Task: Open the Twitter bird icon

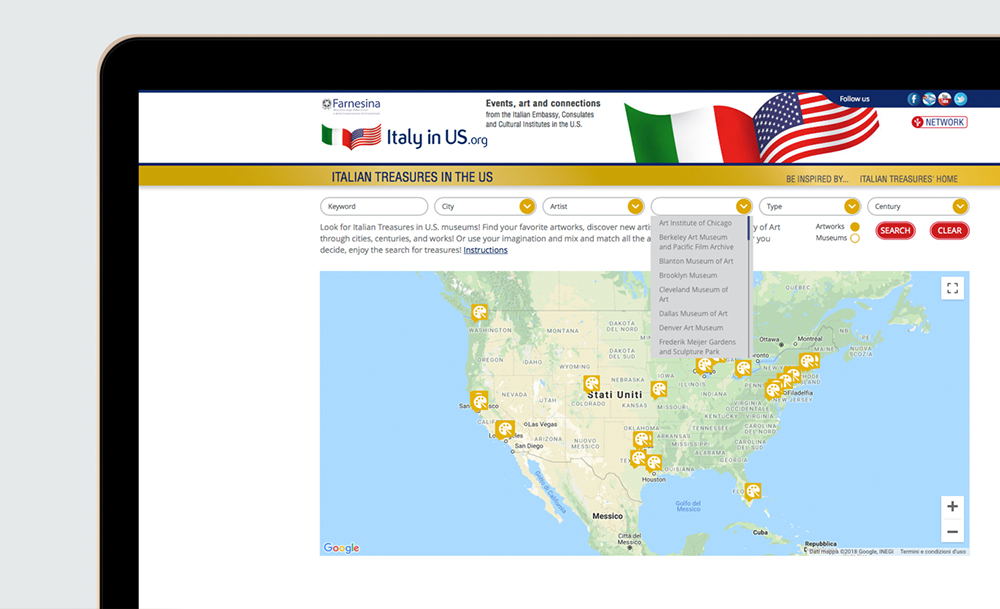Action: [960, 99]
